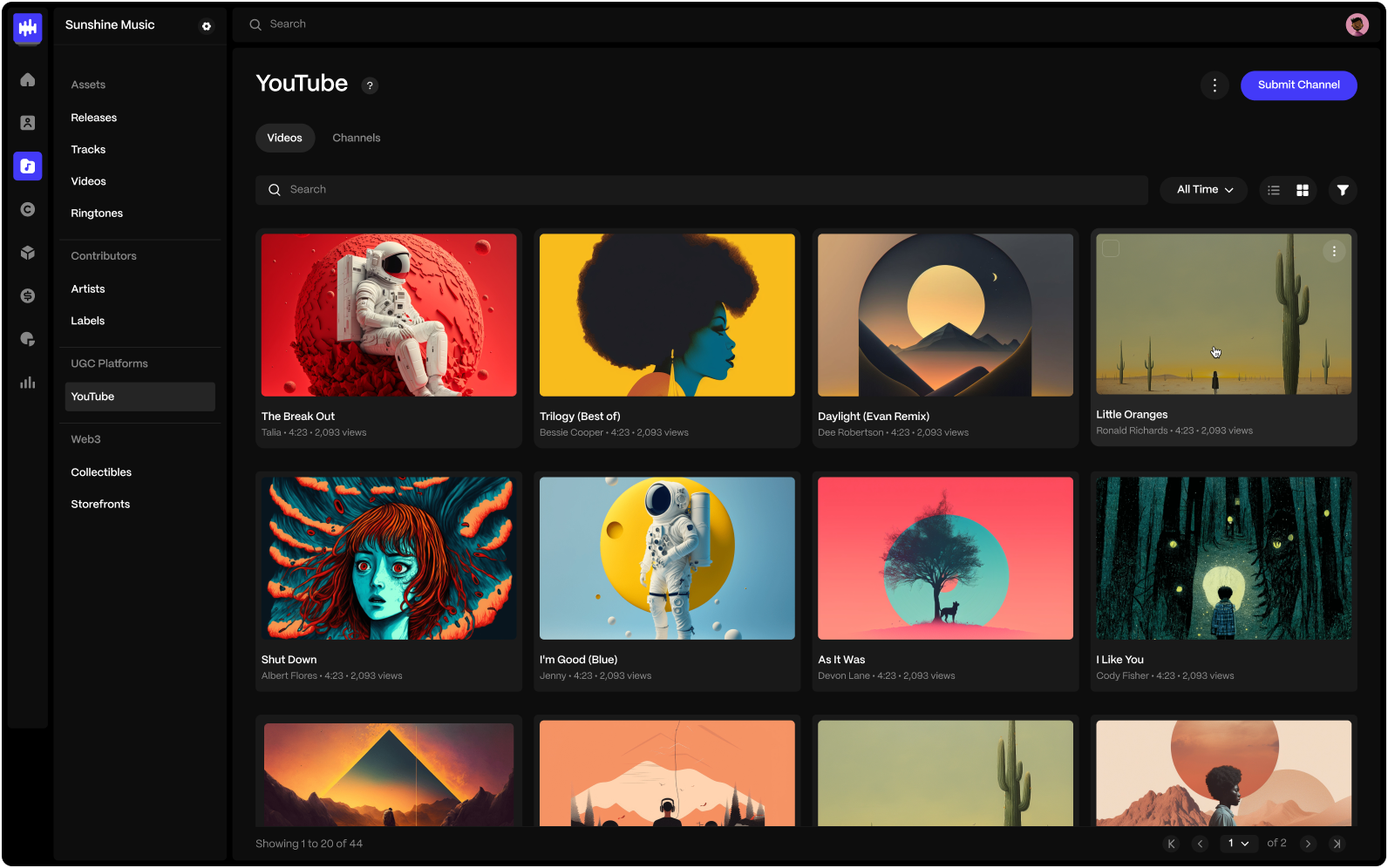Open the pie chart icon in left rail
This screenshot has width=1388, height=868.
[x=28, y=339]
